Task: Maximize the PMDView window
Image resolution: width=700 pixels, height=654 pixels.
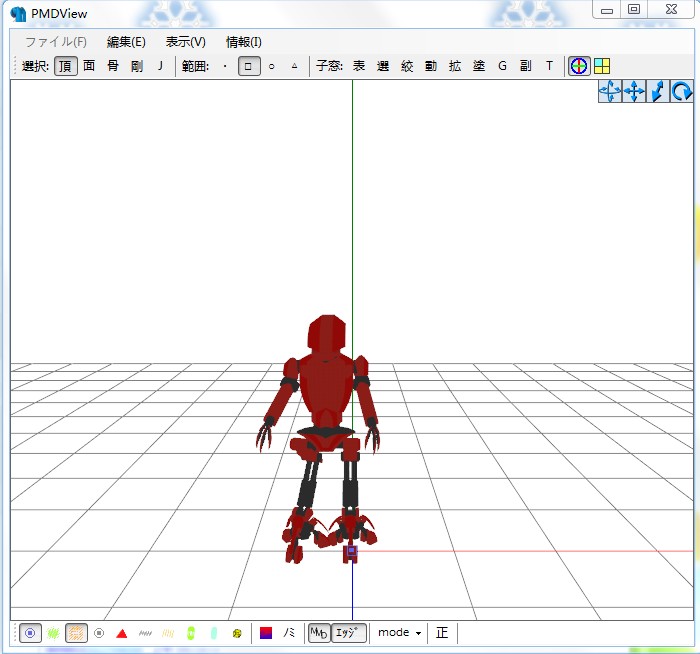Action: [634, 10]
